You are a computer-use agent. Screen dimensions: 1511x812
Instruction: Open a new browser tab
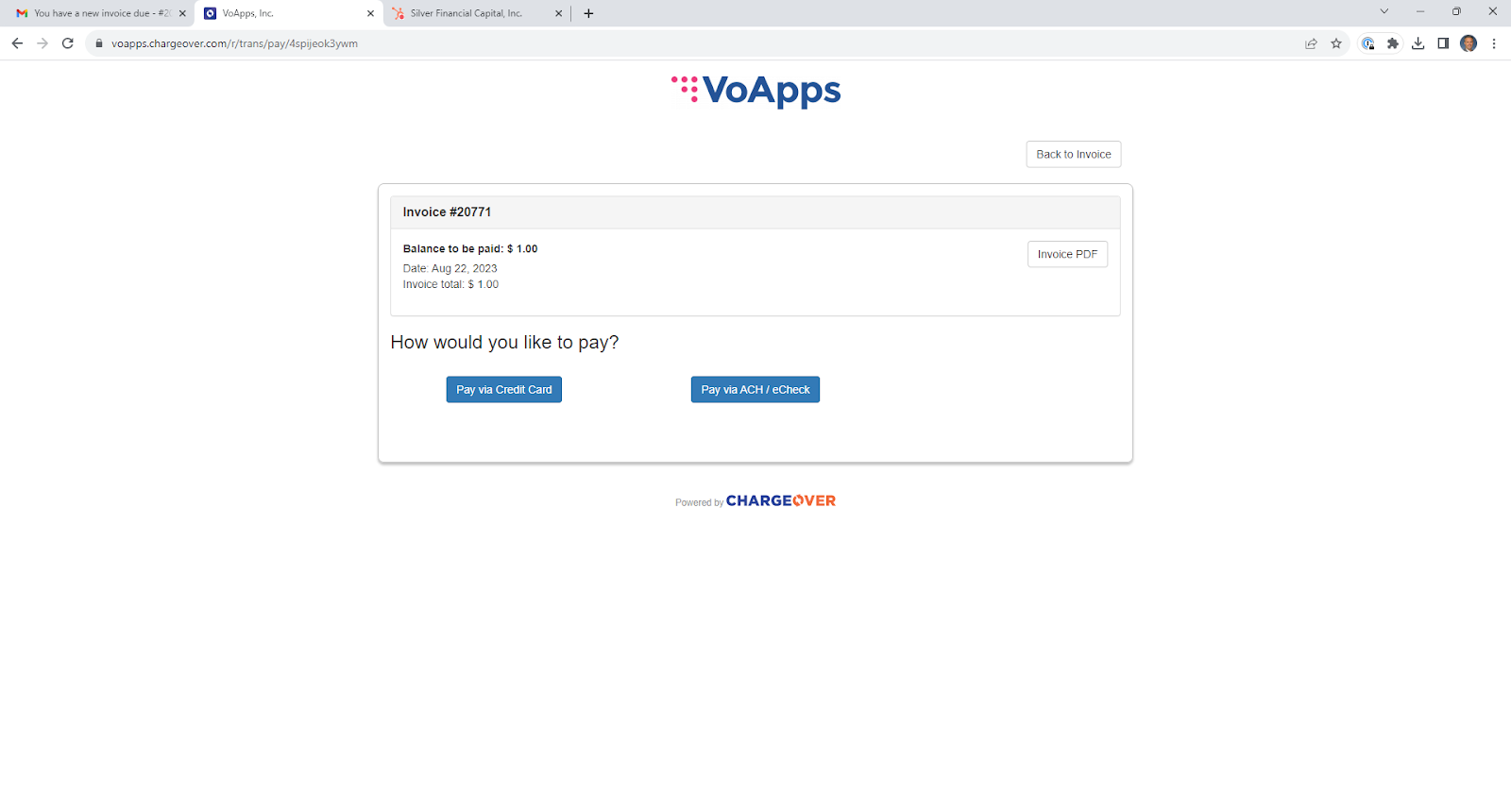click(x=589, y=13)
